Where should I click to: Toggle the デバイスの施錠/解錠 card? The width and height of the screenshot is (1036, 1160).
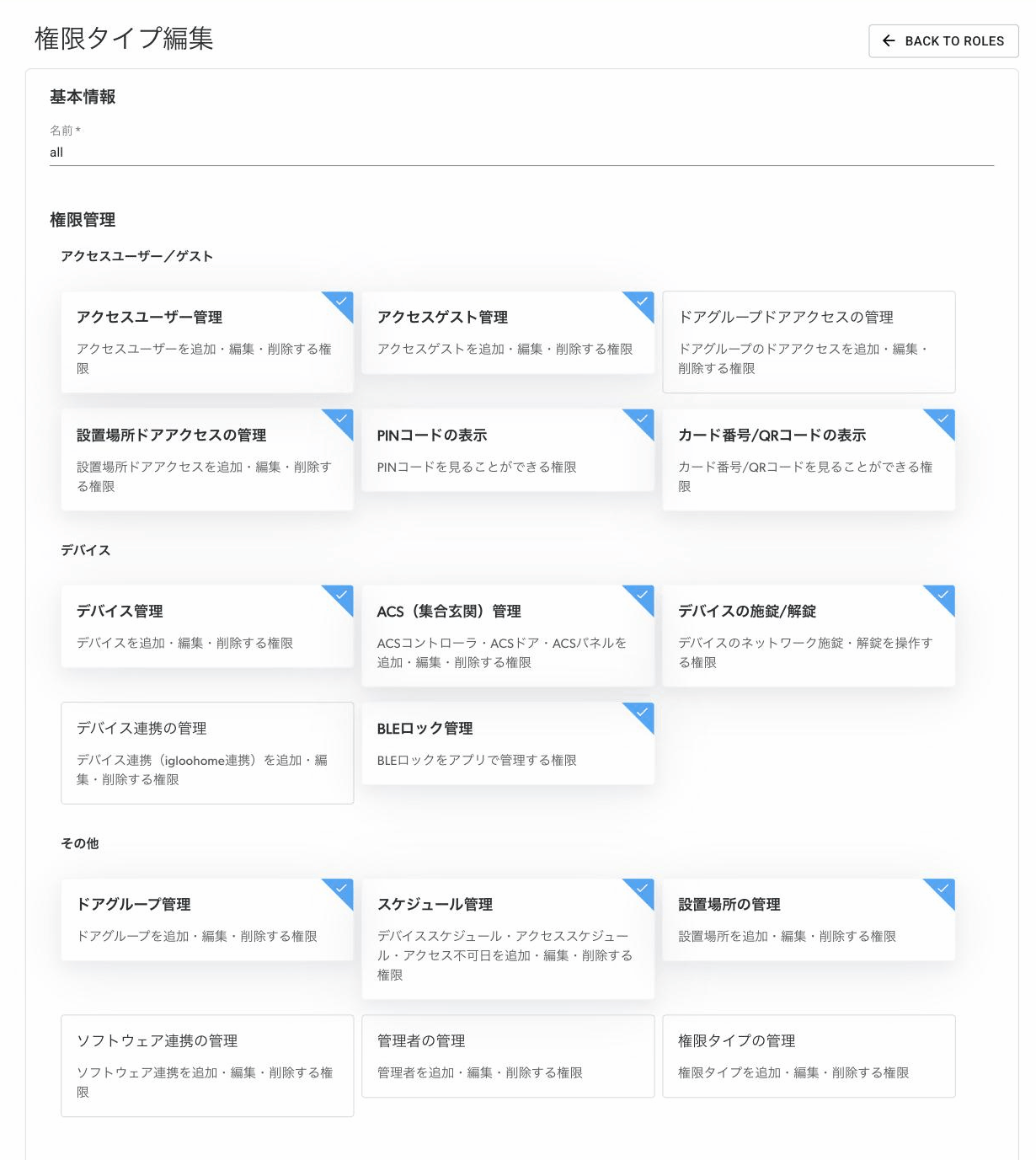pos(809,636)
